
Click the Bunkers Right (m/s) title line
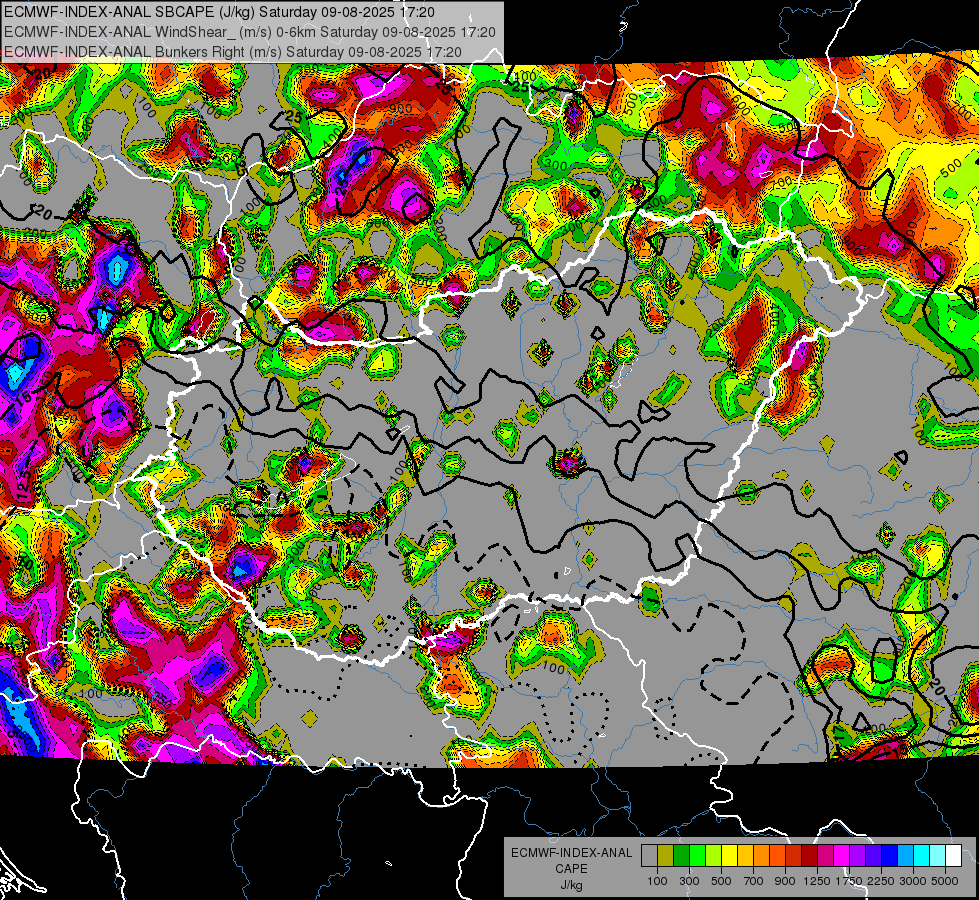233,52
